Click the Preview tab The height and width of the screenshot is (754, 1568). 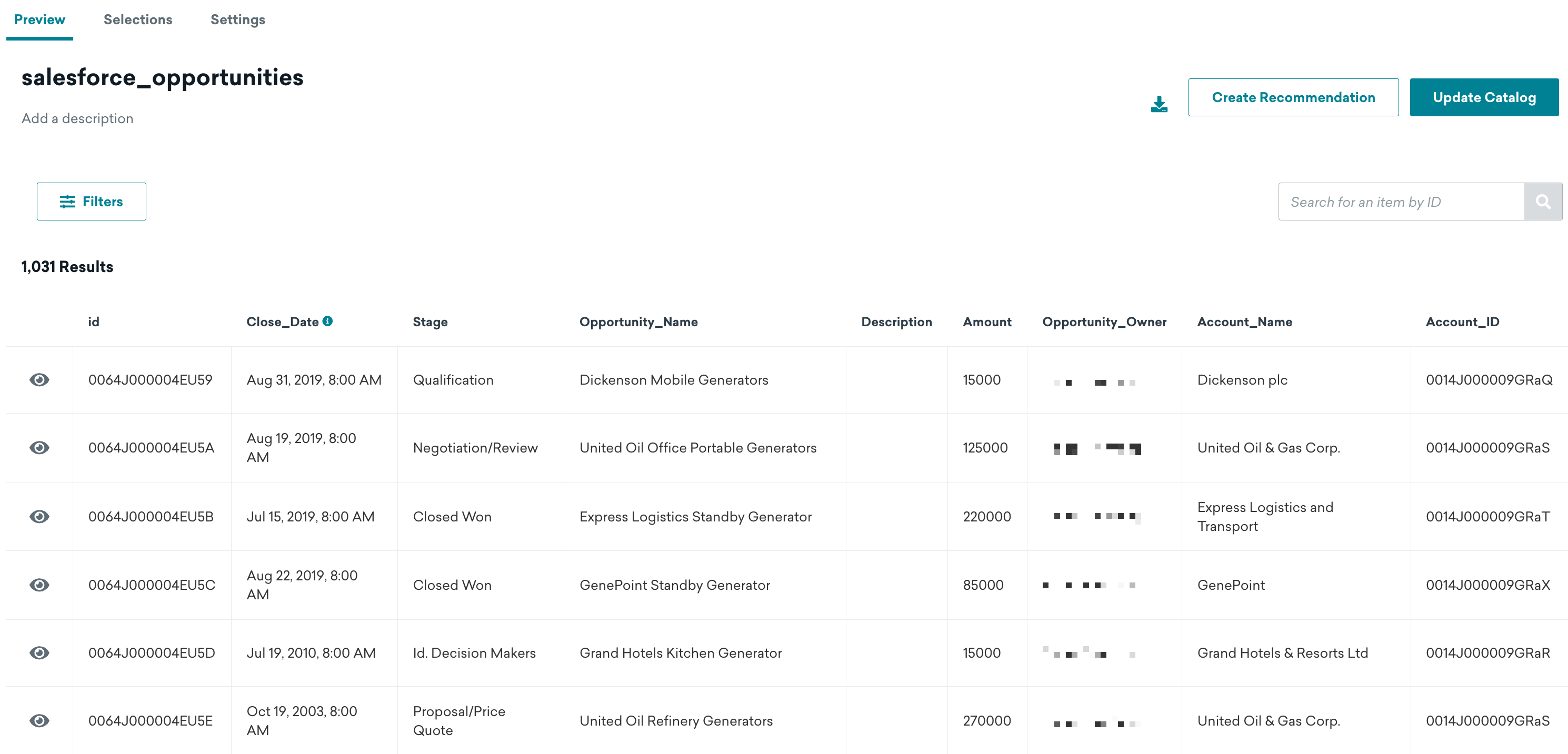click(x=39, y=18)
